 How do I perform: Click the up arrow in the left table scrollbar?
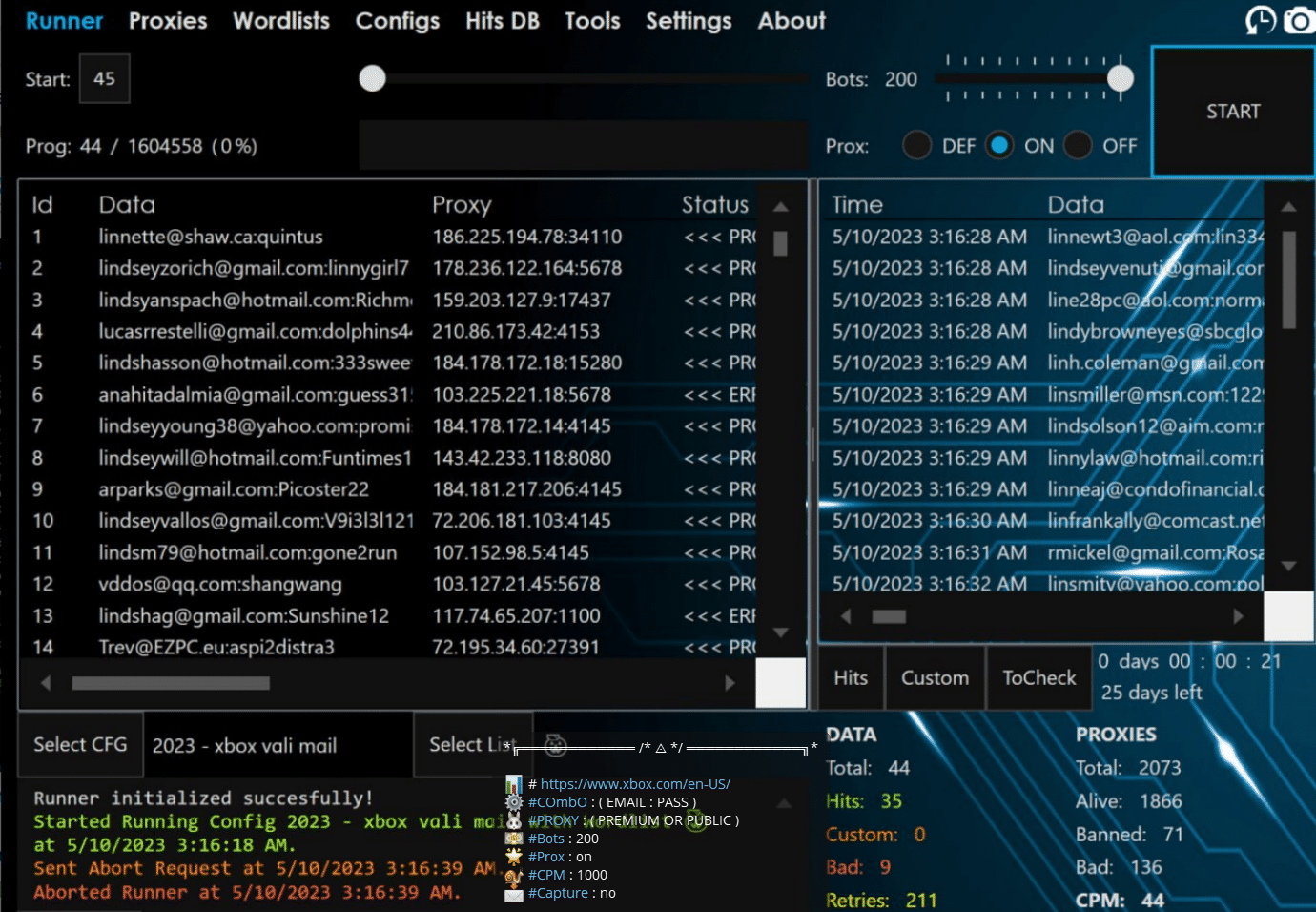pyautogui.click(x=780, y=206)
